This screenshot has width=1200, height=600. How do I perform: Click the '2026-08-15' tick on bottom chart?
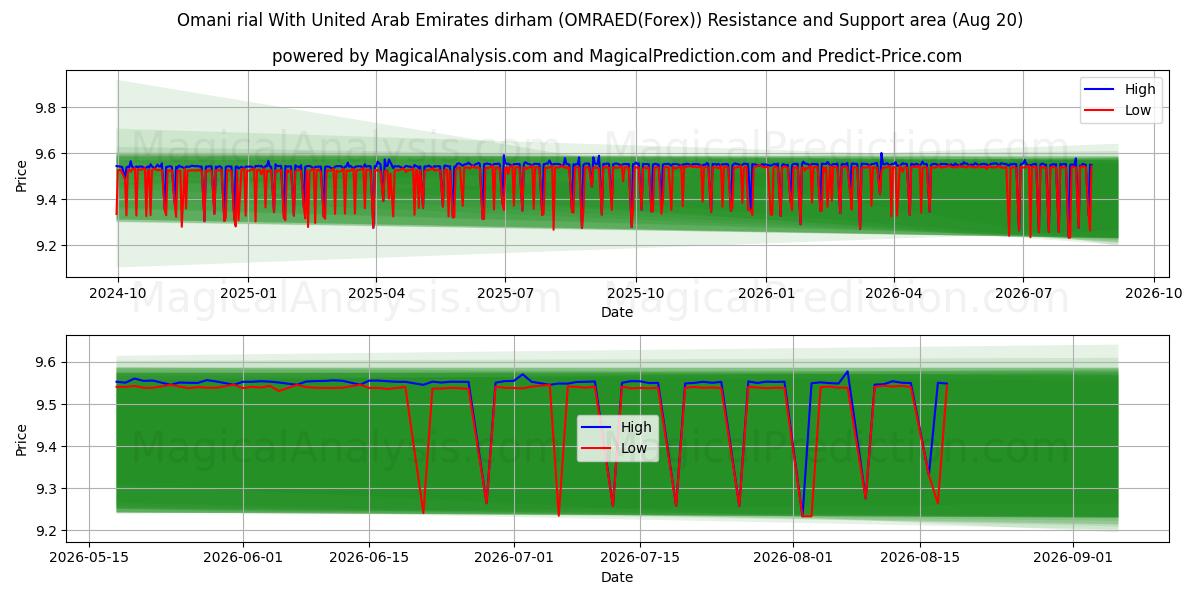(920, 559)
